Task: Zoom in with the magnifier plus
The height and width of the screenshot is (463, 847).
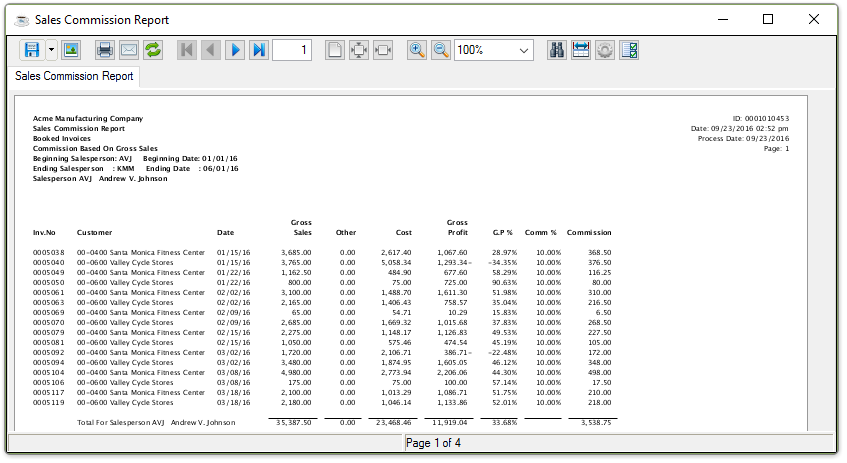Action: (x=417, y=50)
